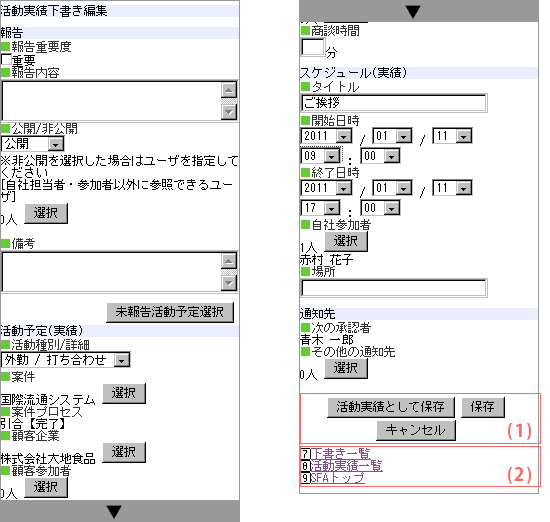Click the 商談時間 minutes input field
The width and height of the screenshot is (550, 522).
312,47
